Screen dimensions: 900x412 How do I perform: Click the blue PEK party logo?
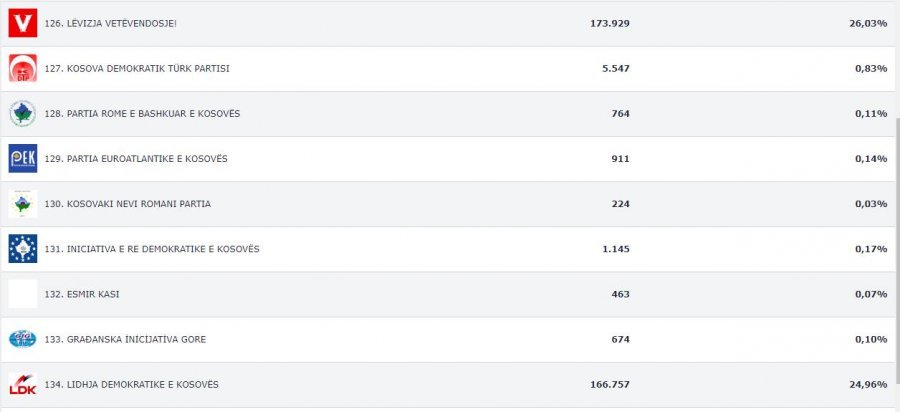point(23,158)
